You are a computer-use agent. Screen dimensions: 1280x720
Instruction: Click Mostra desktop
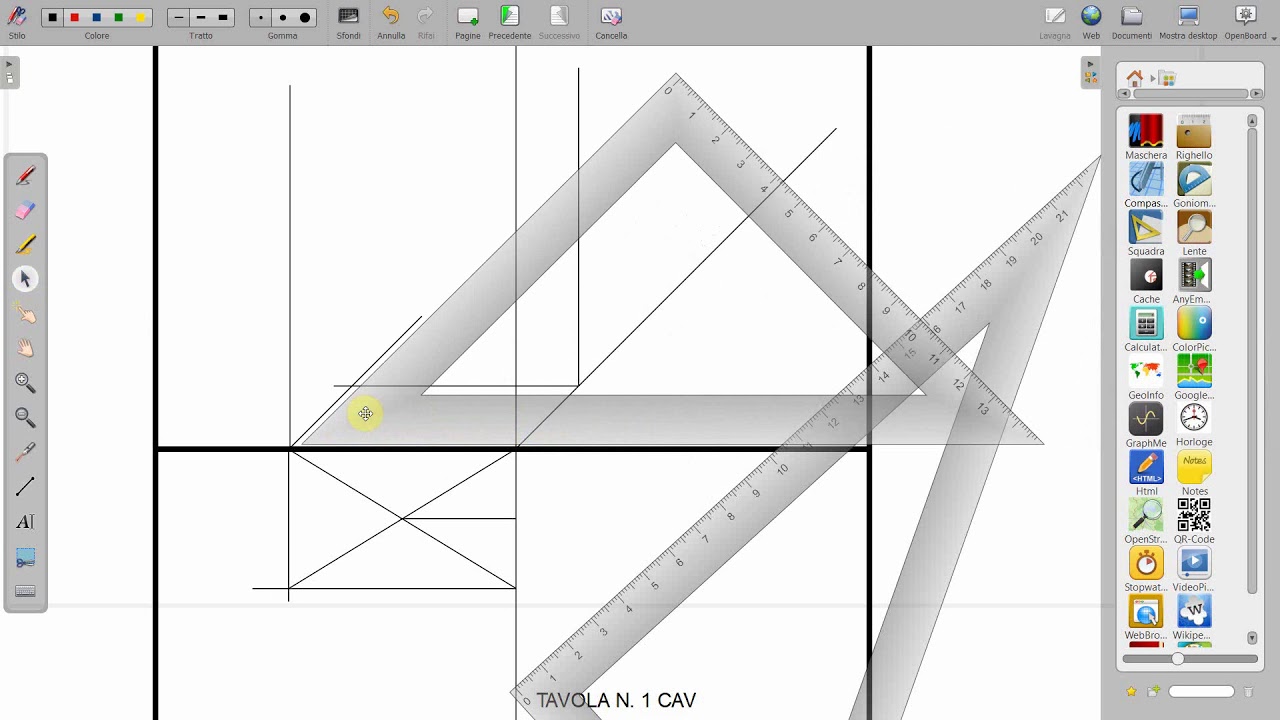1188,21
